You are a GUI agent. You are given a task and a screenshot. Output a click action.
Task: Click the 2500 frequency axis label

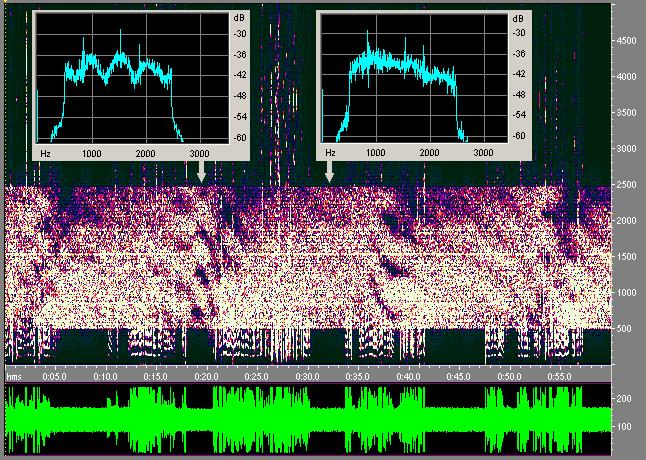626,184
